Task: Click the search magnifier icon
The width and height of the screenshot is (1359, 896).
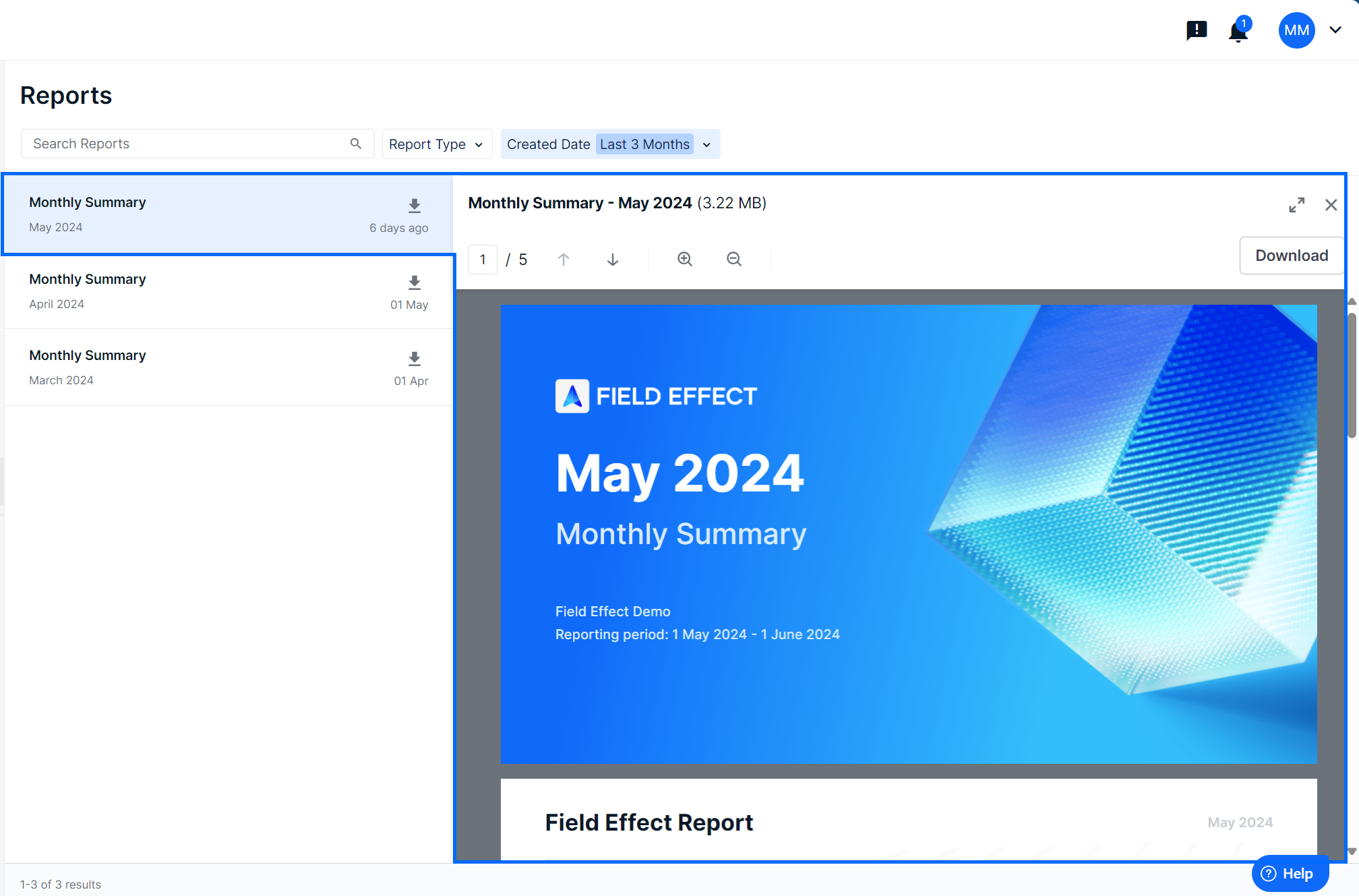Action: pos(356,144)
